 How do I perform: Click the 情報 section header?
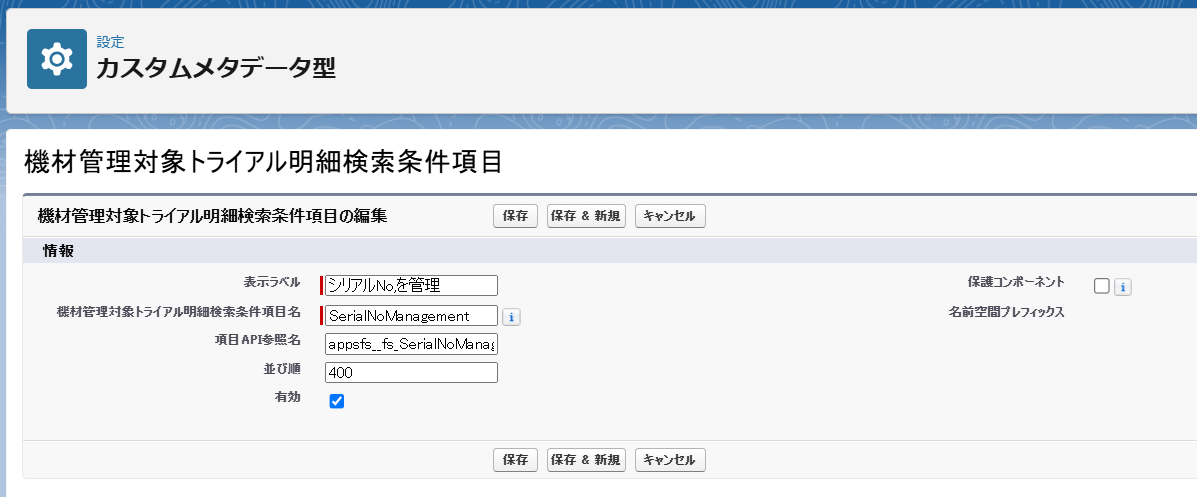coord(58,250)
